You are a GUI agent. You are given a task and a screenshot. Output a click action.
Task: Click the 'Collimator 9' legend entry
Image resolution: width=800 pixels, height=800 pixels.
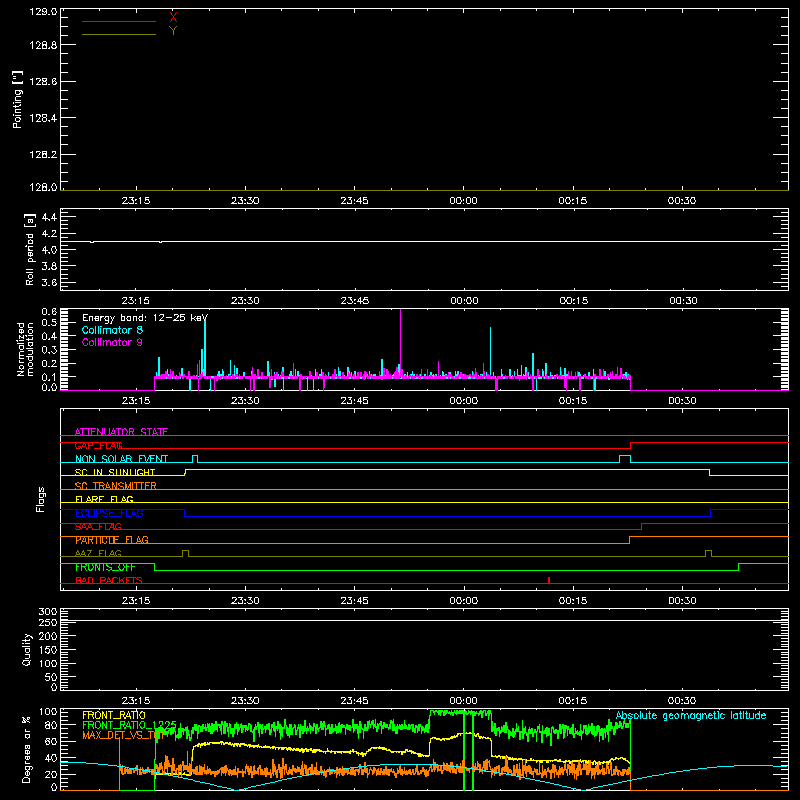point(112,342)
